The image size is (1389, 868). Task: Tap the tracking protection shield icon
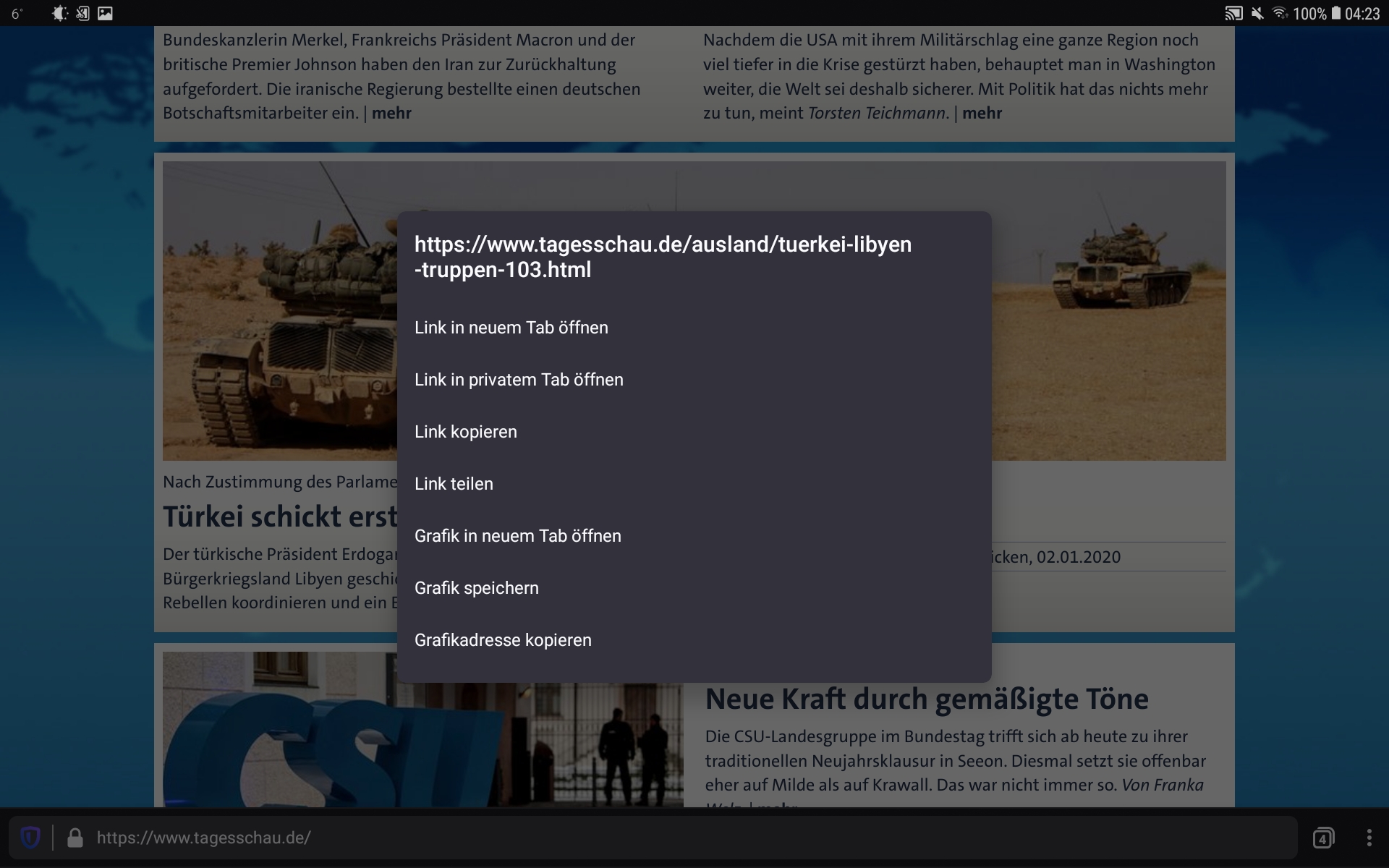[x=30, y=838]
